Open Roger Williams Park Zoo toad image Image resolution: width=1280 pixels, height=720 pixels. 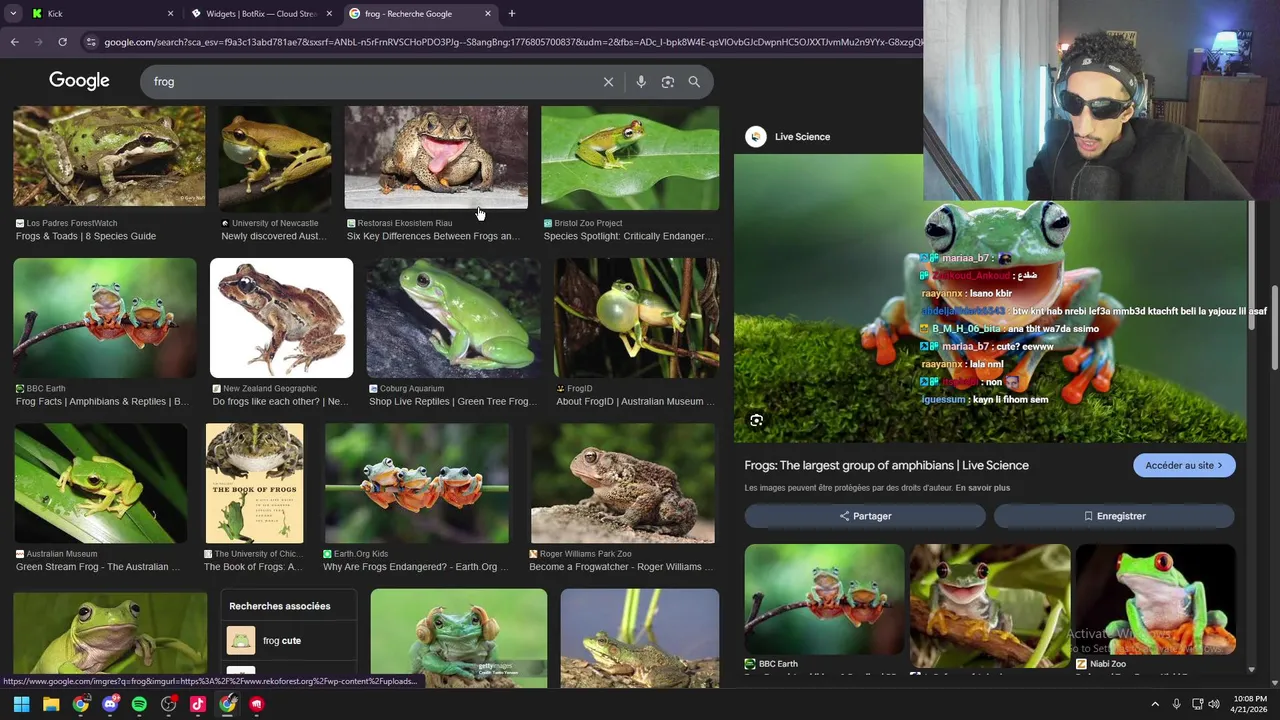click(x=623, y=483)
